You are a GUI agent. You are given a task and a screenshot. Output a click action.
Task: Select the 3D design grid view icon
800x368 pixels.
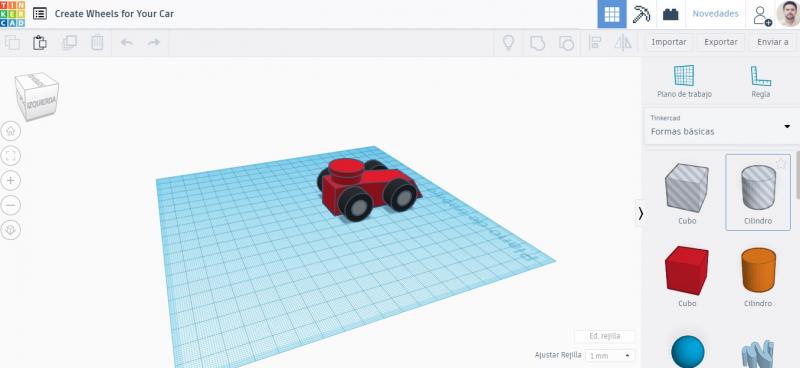(612, 14)
